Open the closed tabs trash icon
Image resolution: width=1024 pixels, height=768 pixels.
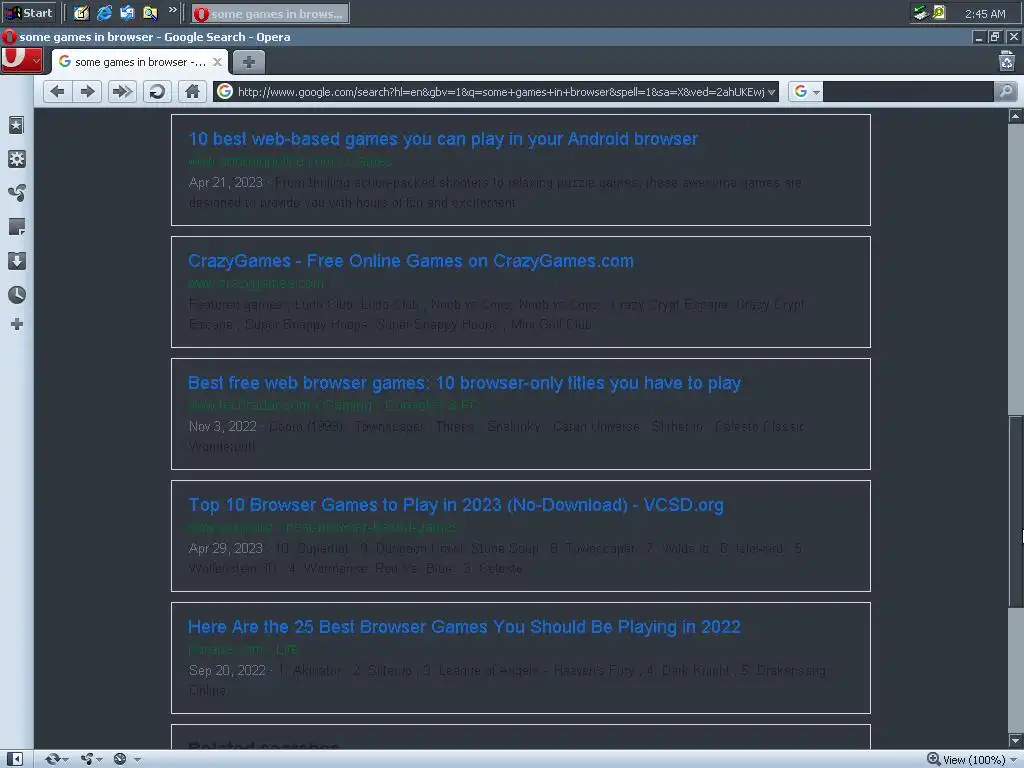[1006, 61]
